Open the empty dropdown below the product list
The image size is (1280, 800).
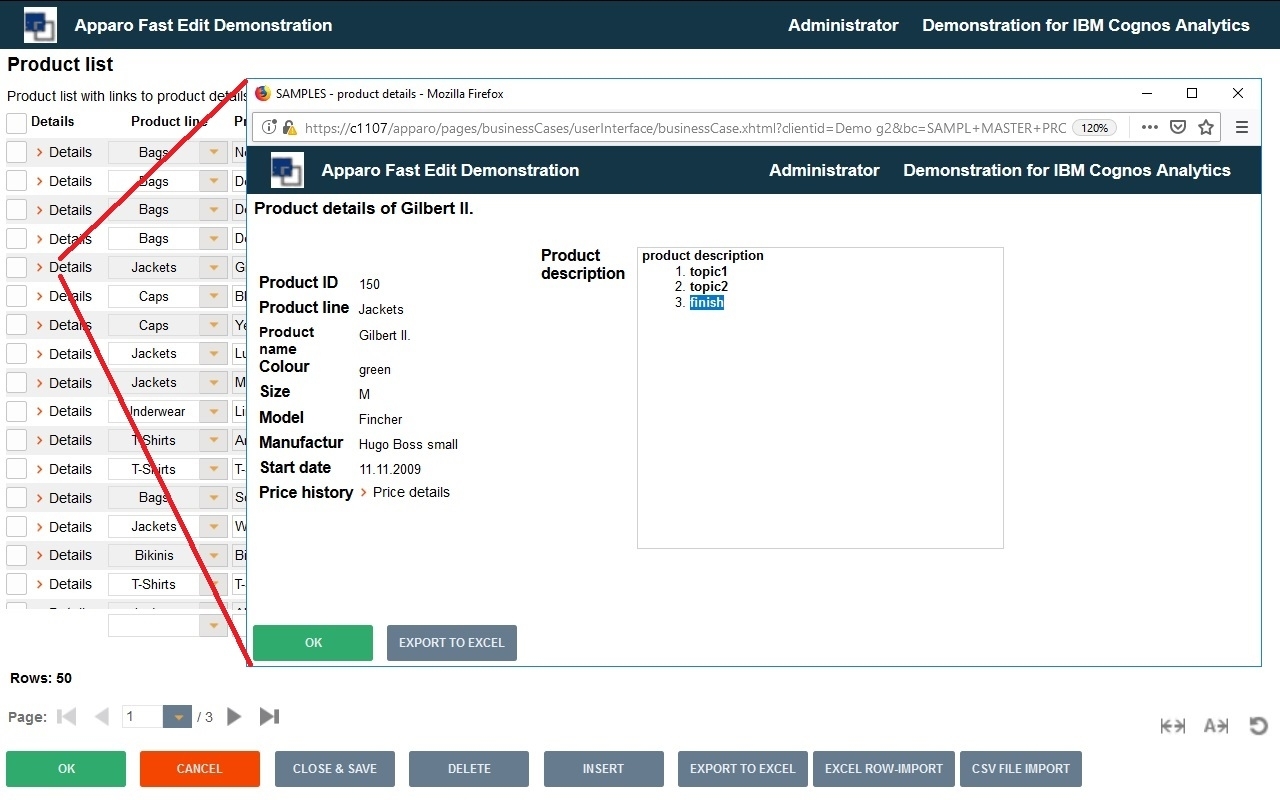tap(213, 625)
